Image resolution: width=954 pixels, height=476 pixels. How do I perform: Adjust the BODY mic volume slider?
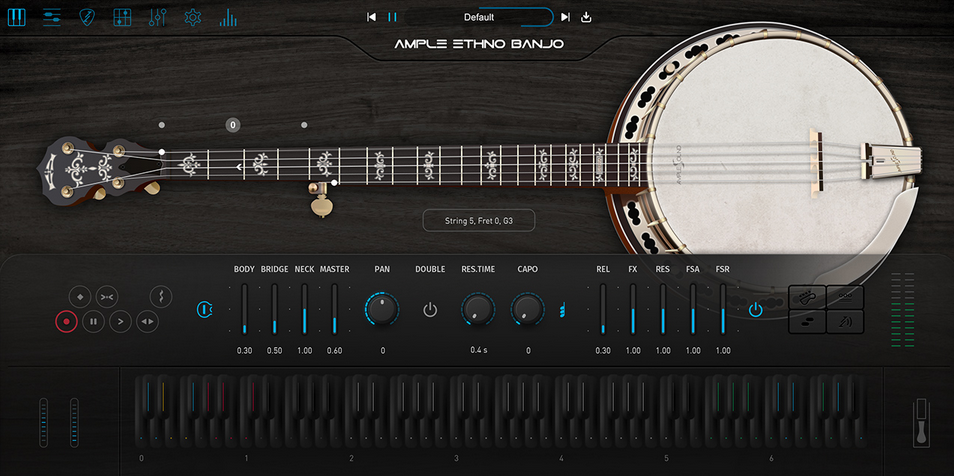(245, 309)
